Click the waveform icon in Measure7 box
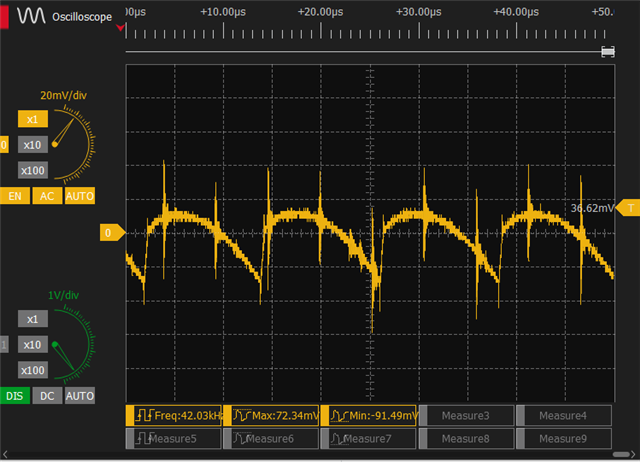This screenshot has width=640, height=462. click(340, 438)
